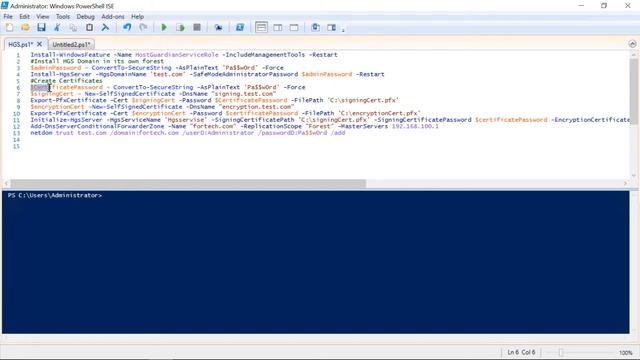Collapse the script pane with the round arrow
The image size is (640, 360).
click(x=632, y=44)
